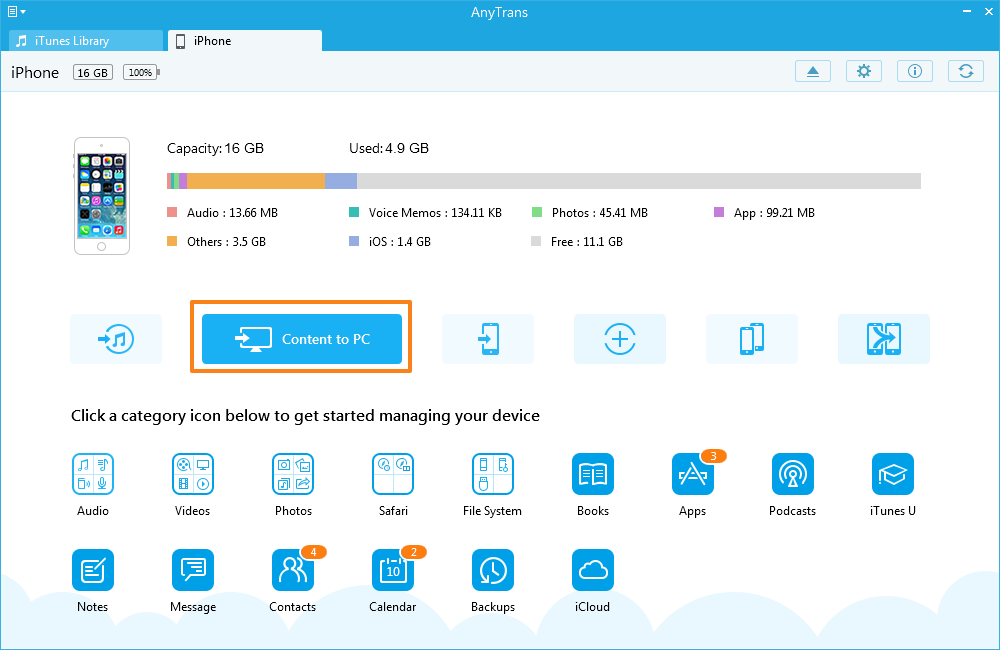1000x650 pixels.
Task: Open the Videos category
Action: (193, 474)
